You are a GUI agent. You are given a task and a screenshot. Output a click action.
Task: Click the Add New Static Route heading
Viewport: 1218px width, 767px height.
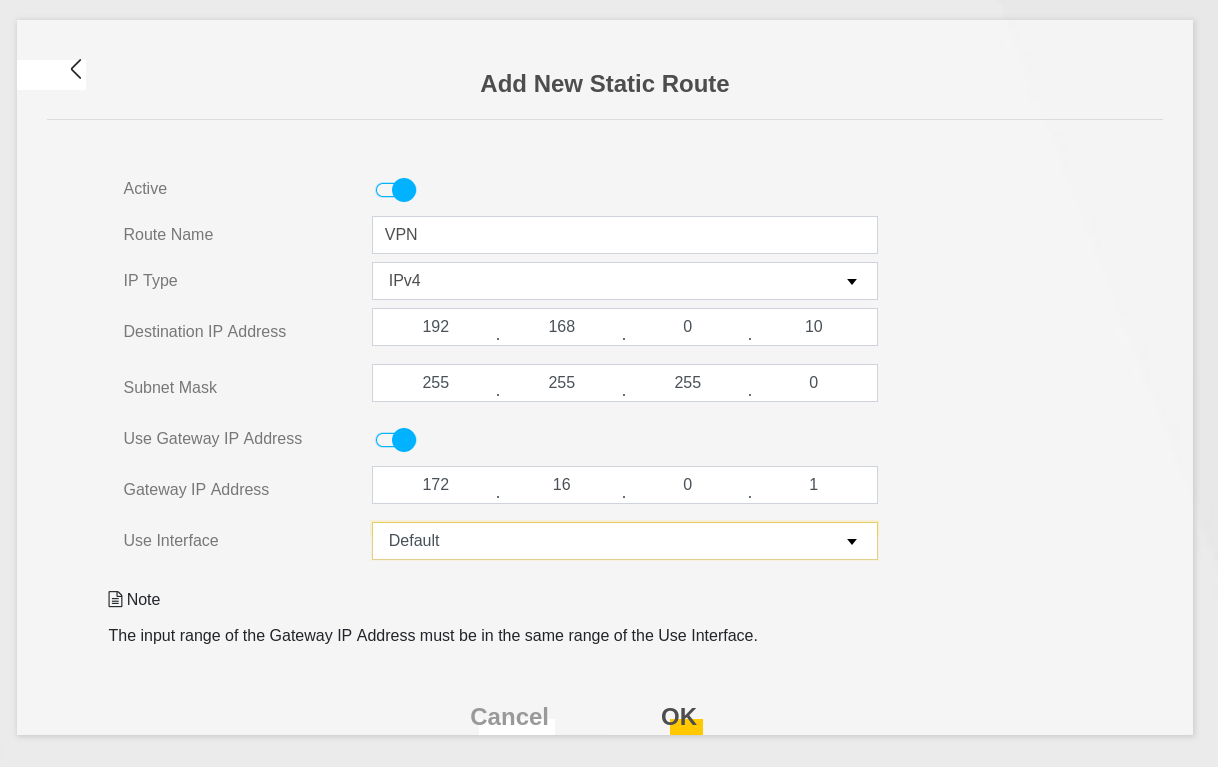pos(605,84)
